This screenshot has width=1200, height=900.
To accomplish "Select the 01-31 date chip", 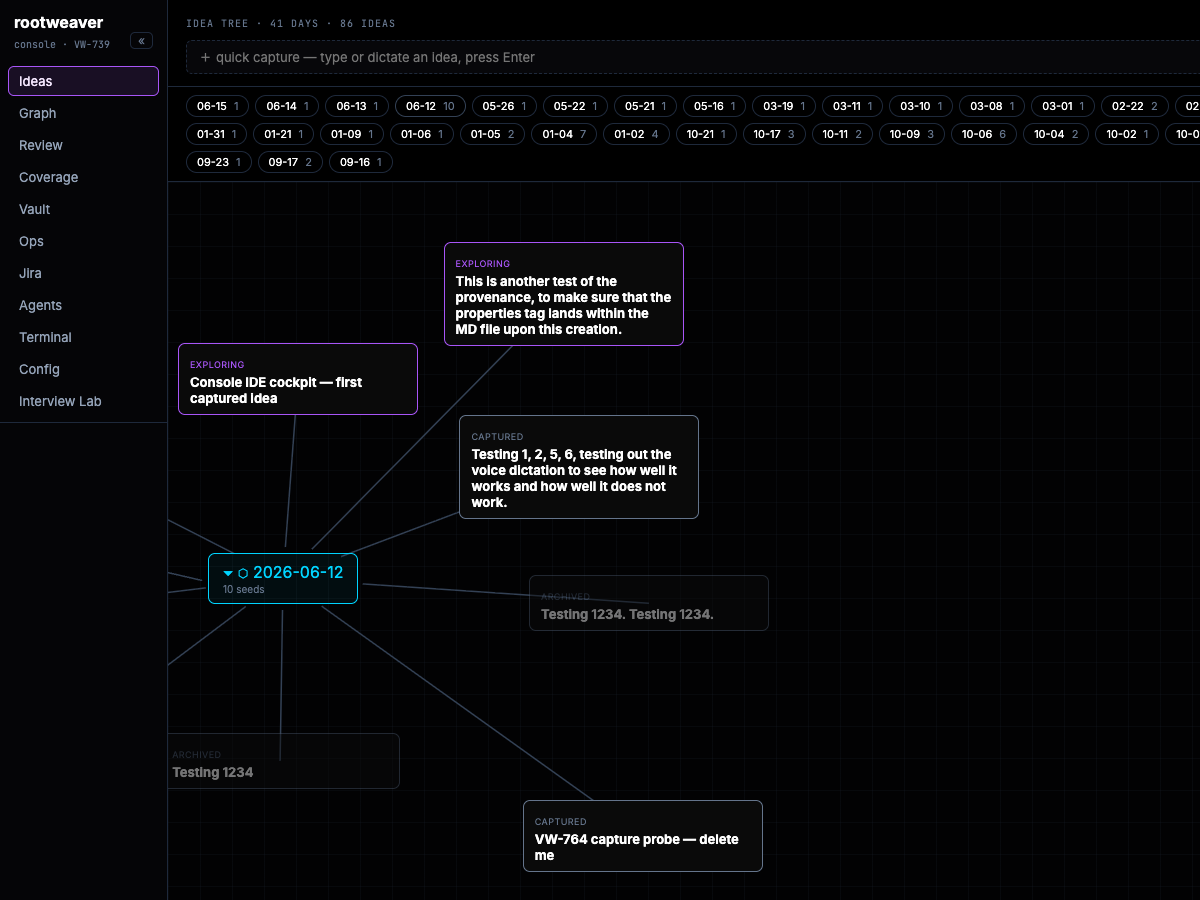I will click(217, 134).
